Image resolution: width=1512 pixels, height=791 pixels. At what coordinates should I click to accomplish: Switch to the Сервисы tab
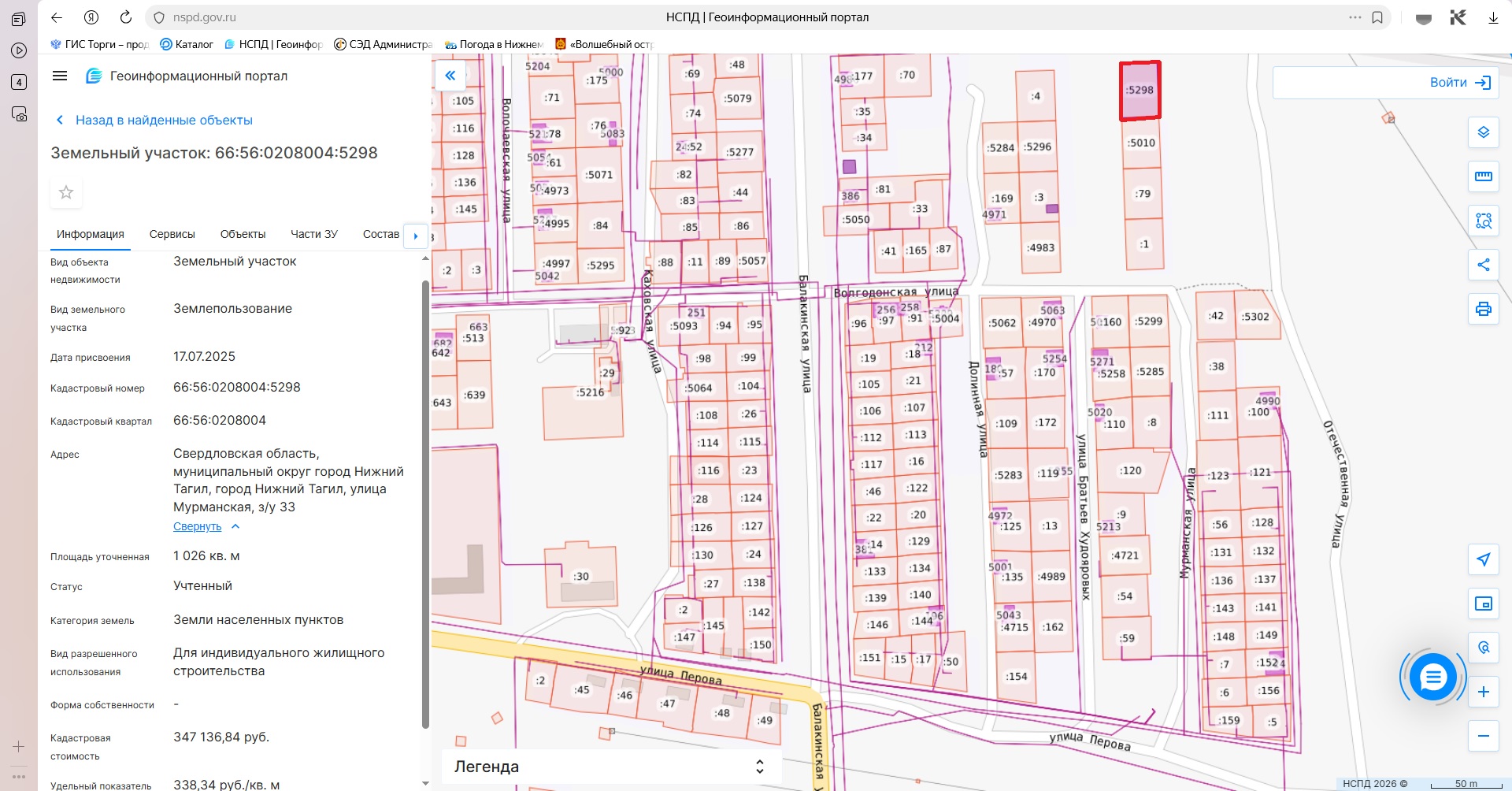click(x=172, y=234)
